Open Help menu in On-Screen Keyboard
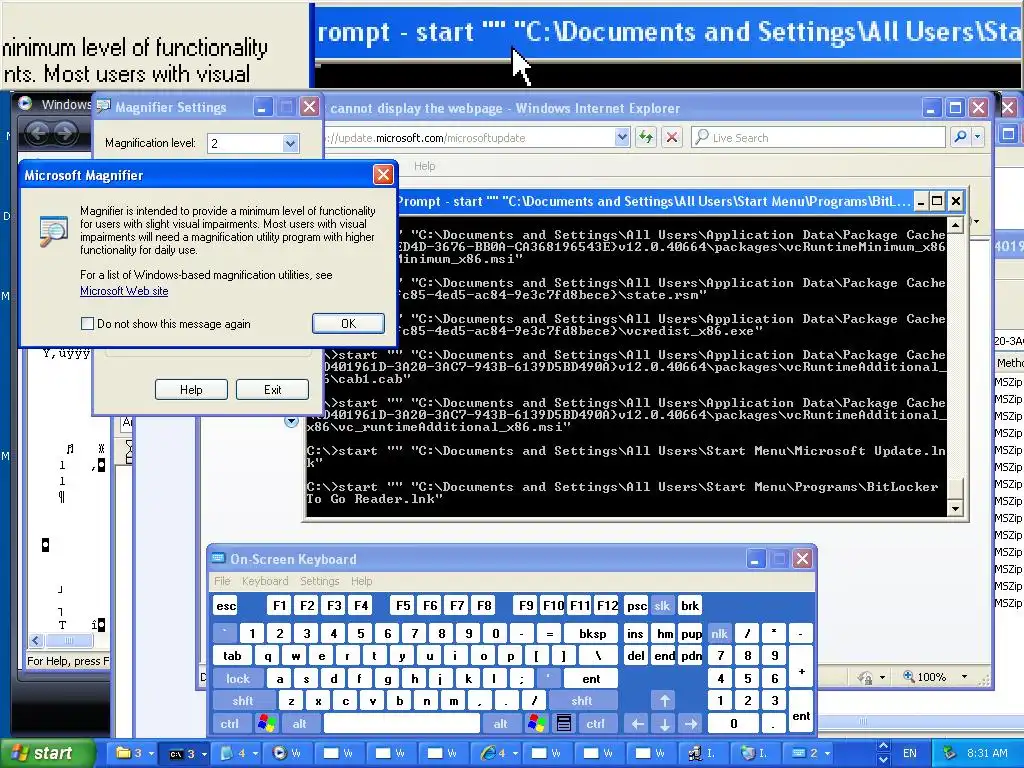The height and width of the screenshot is (768, 1024). click(361, 581)
